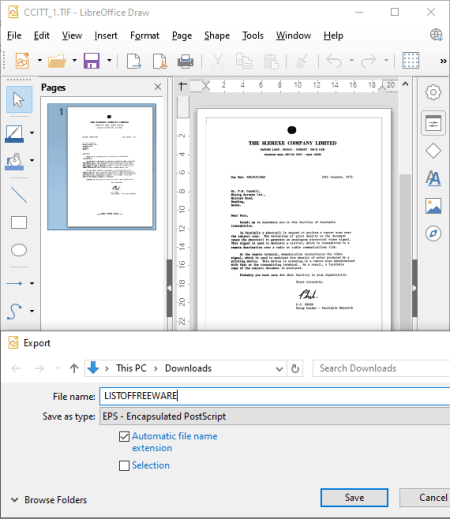The width and height of the screenshot is (450, 519).
Task: Click the Refresh button in Export dialog
Action: pyautogui.click(x=295, y=369)
